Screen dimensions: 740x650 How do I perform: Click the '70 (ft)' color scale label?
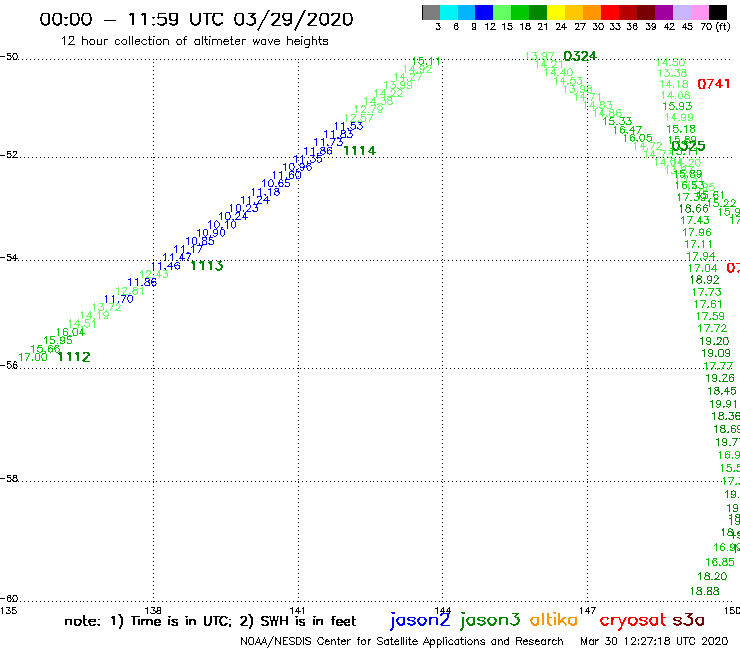(715, 27)
